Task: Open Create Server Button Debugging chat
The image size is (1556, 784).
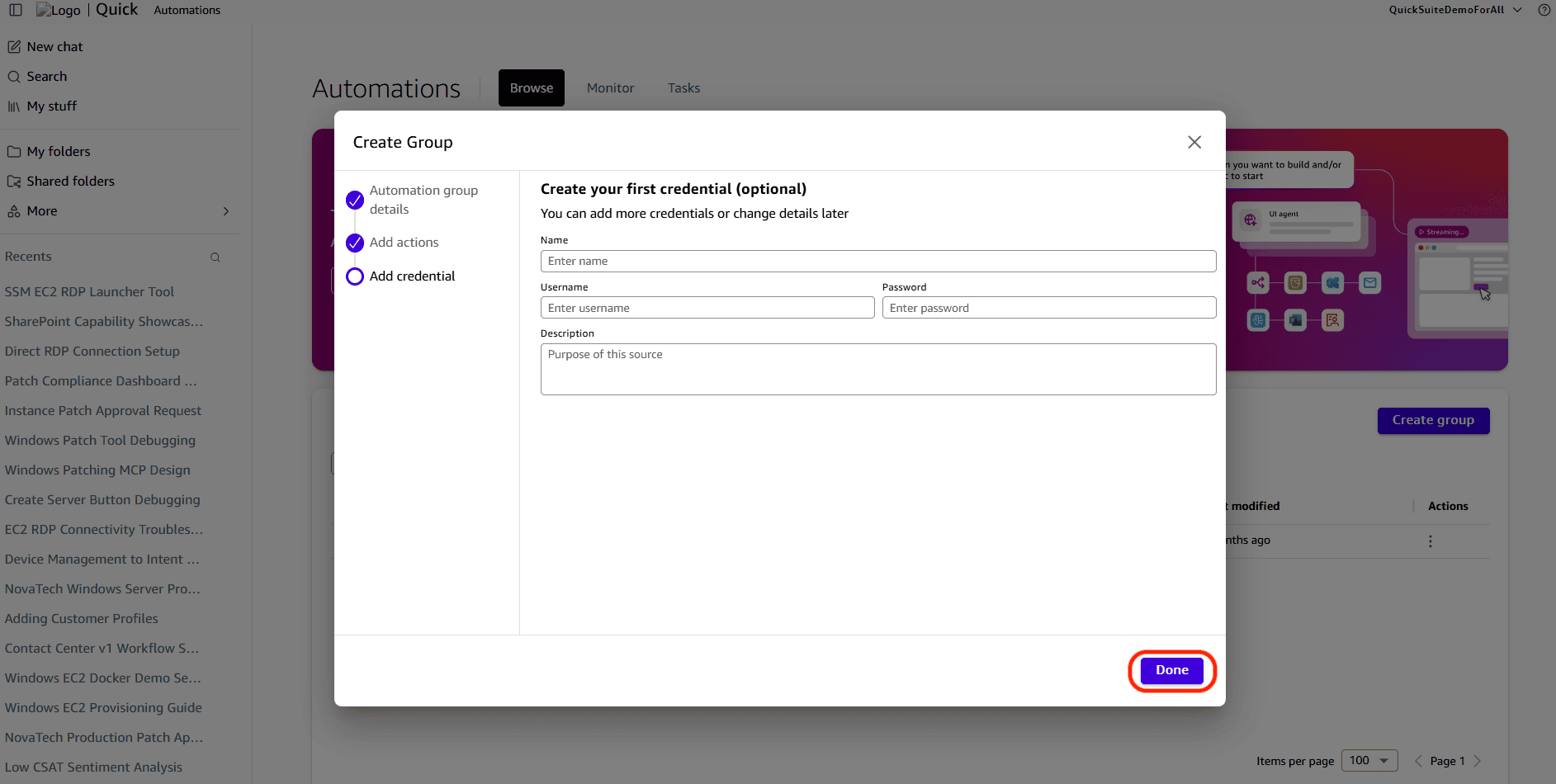Action: (102, 500)
